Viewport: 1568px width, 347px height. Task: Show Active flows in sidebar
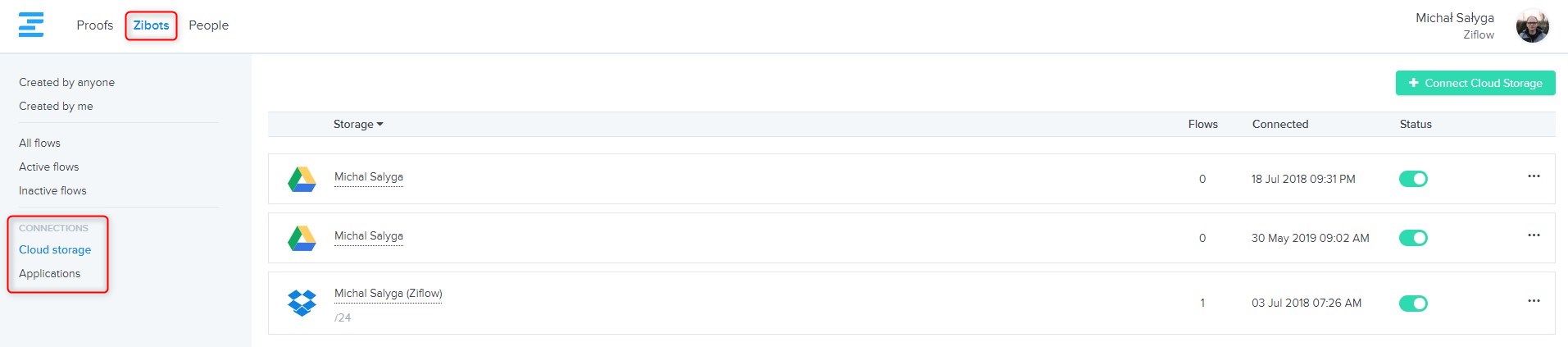click(x=49, y=167)
